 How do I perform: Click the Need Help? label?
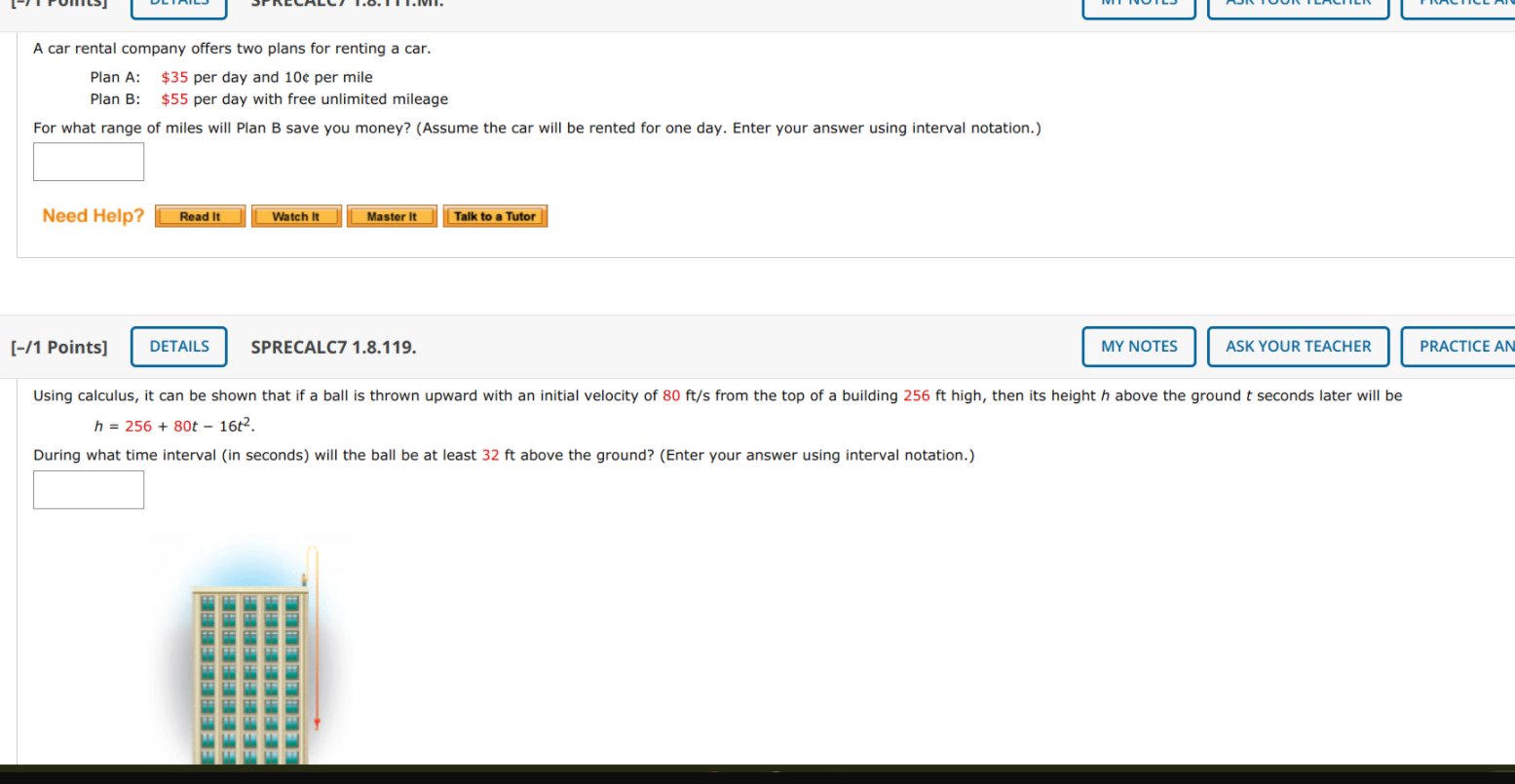coord(93,216)
